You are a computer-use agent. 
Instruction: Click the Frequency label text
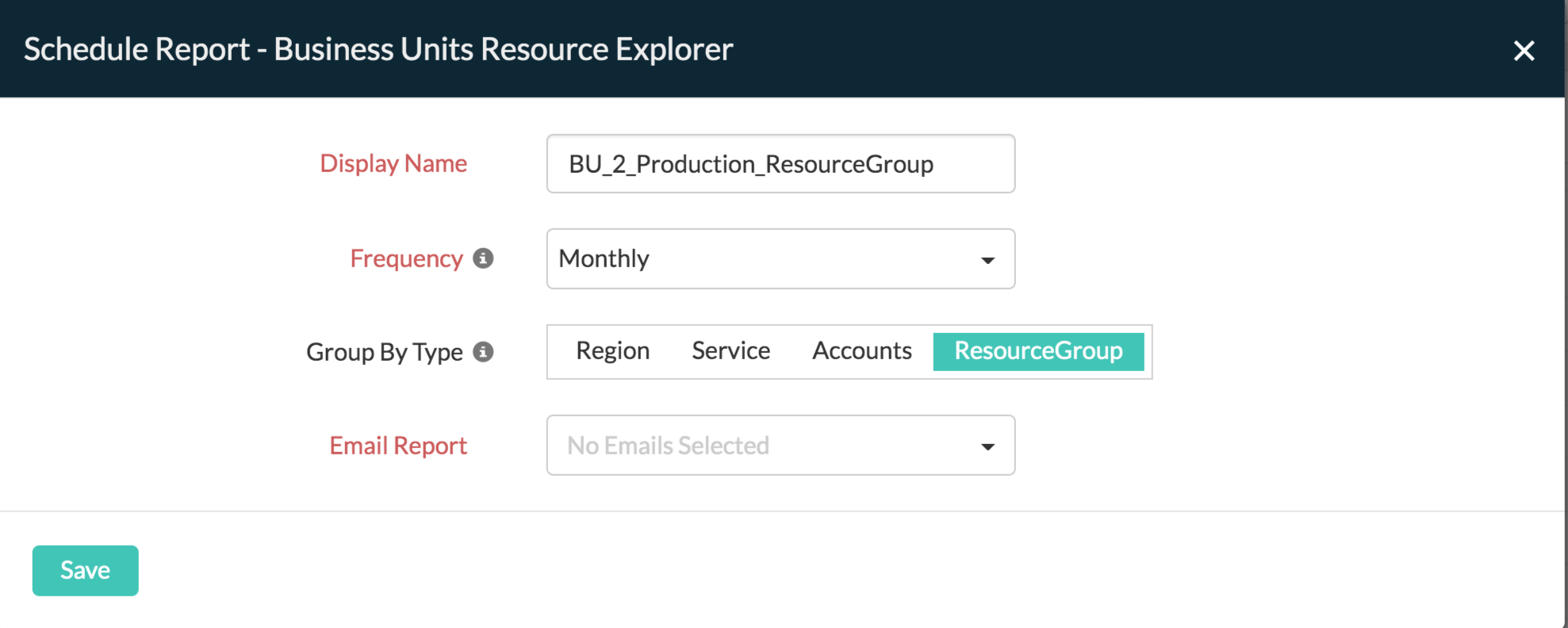click(x=406, y=258)
